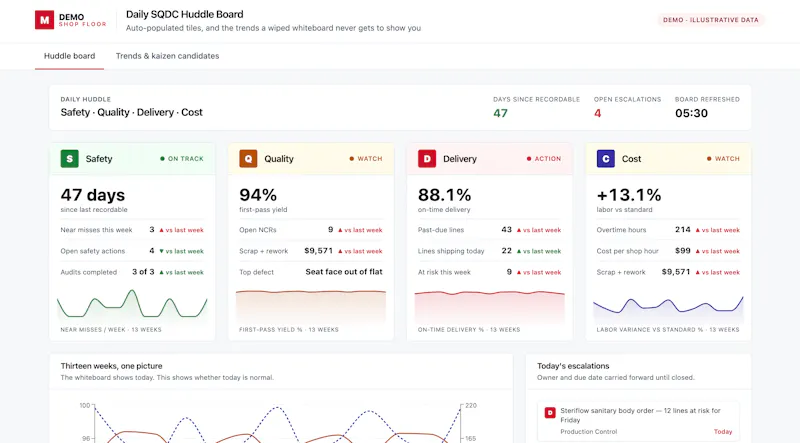Viewport: 800px width, 443px height.
Task: Click the On Track status on Safety
Action: point(182,159)
